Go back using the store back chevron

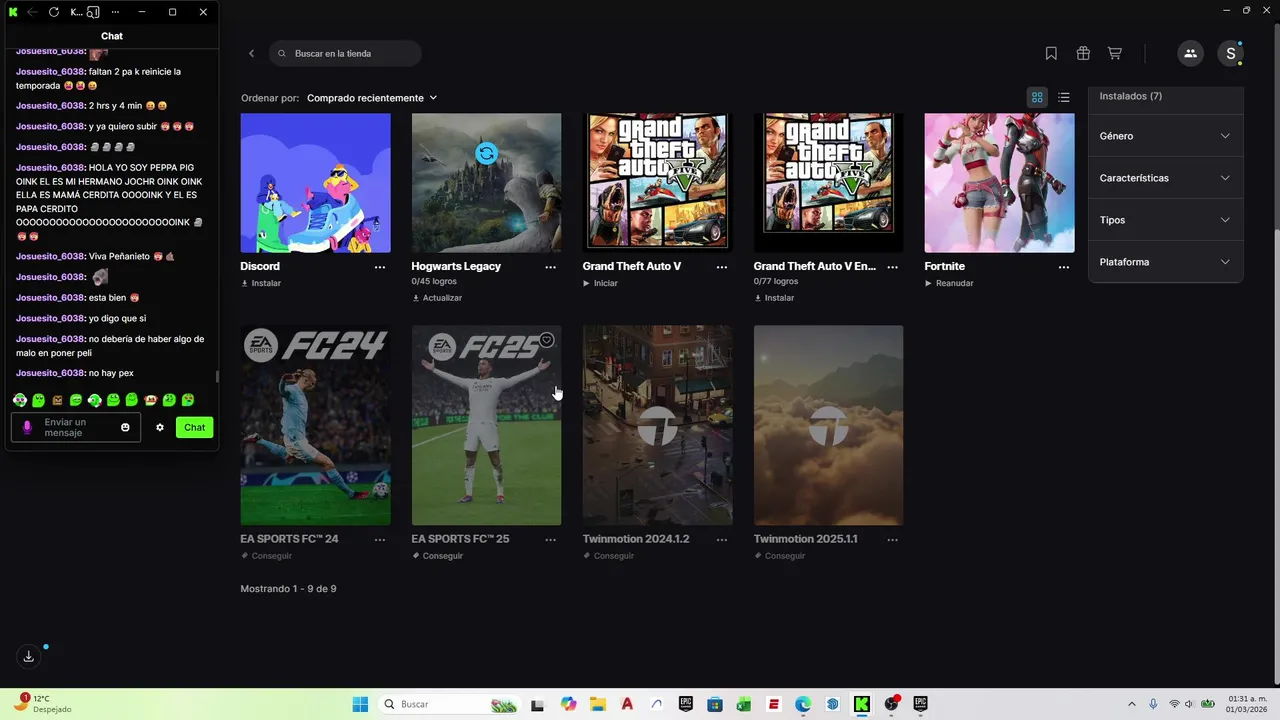[x=252, y=53]
